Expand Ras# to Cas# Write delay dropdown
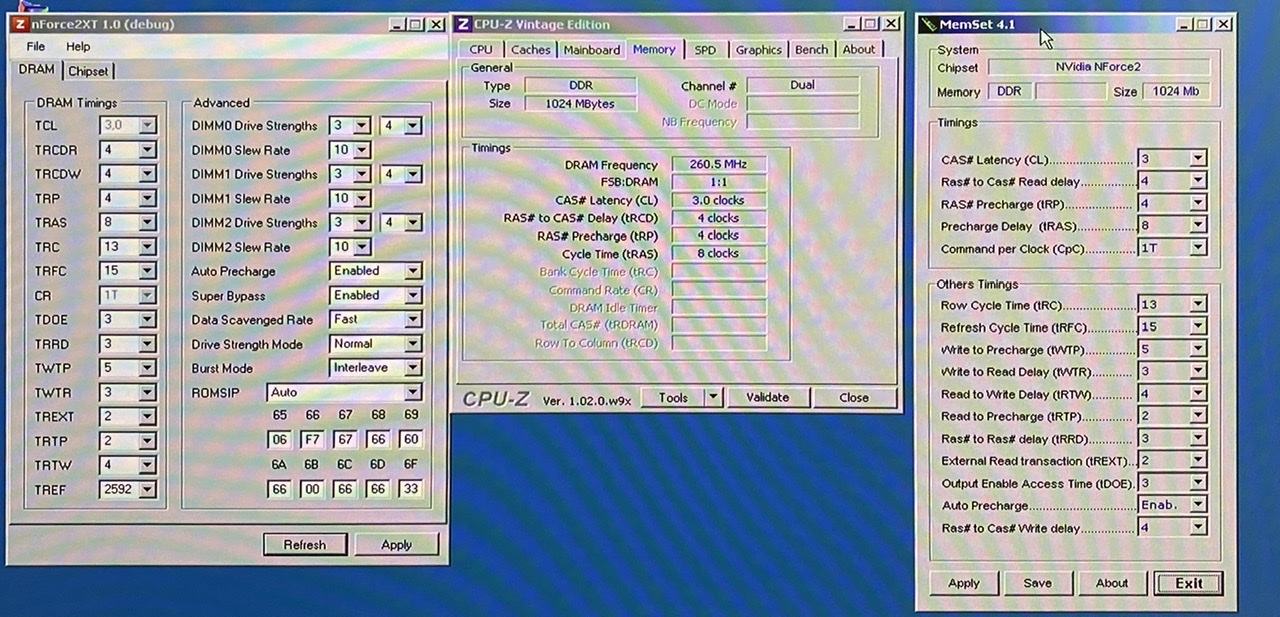 coord(1197,526)
